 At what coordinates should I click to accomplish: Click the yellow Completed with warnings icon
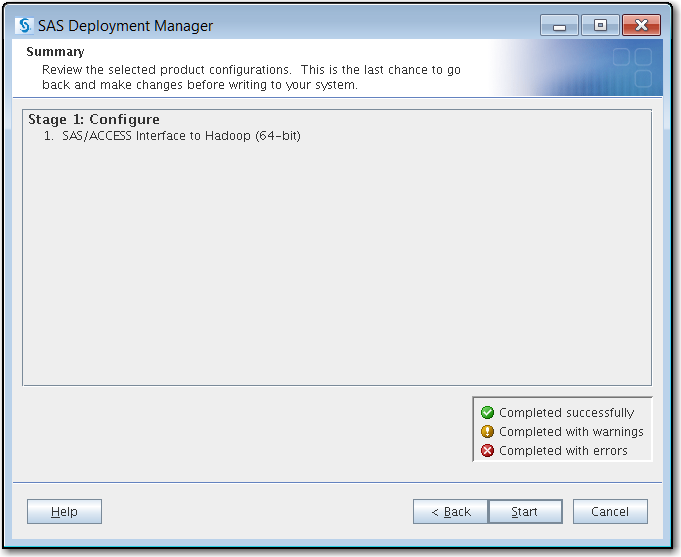point(487,431)
